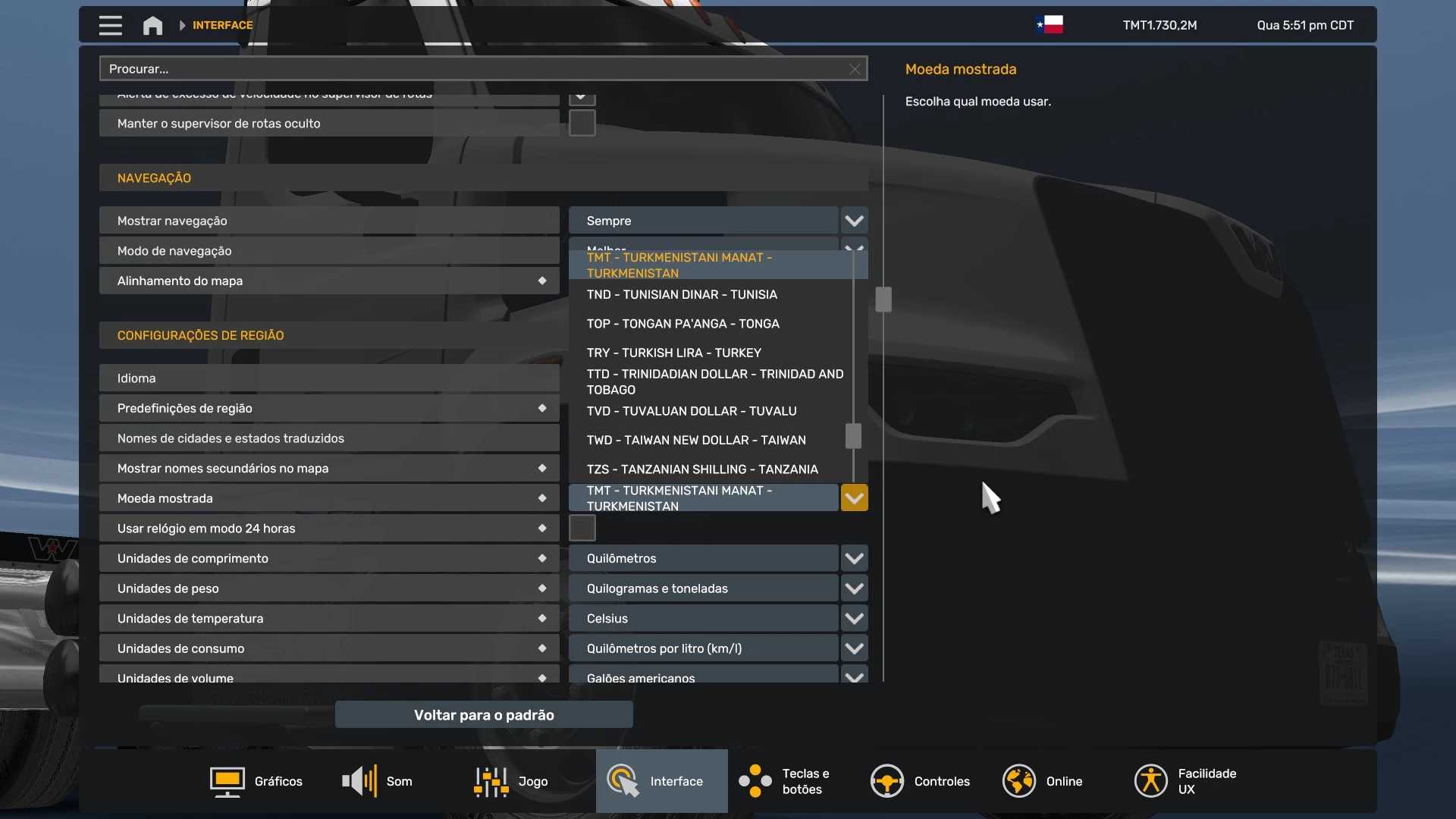Go to home screen icon
Screen dimensions: 1456x819
(x=152, y=26)
